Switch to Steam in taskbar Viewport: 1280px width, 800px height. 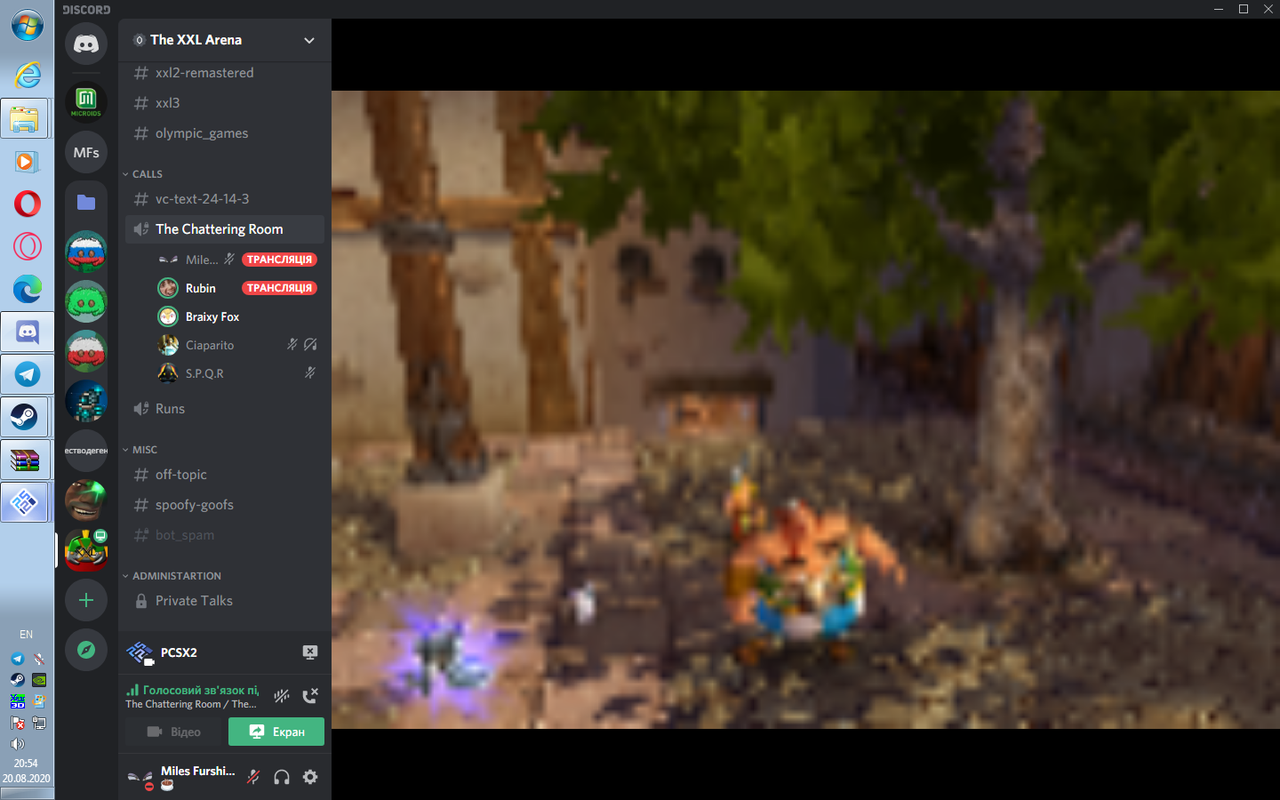pos(25,417)
